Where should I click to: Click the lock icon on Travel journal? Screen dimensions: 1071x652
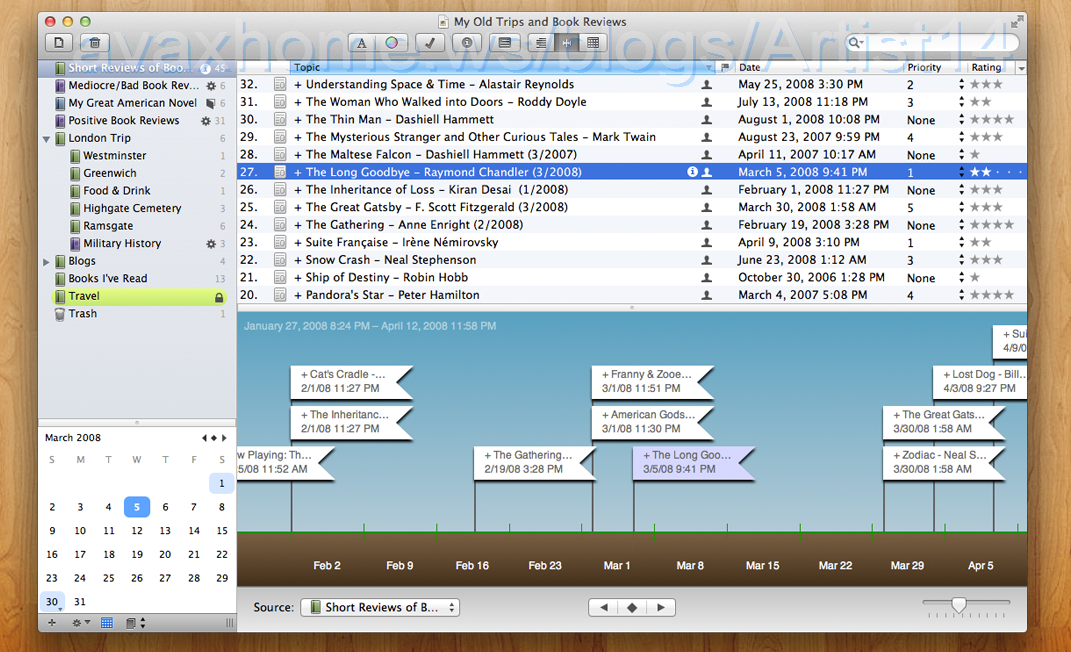click(x=219, y=297)
